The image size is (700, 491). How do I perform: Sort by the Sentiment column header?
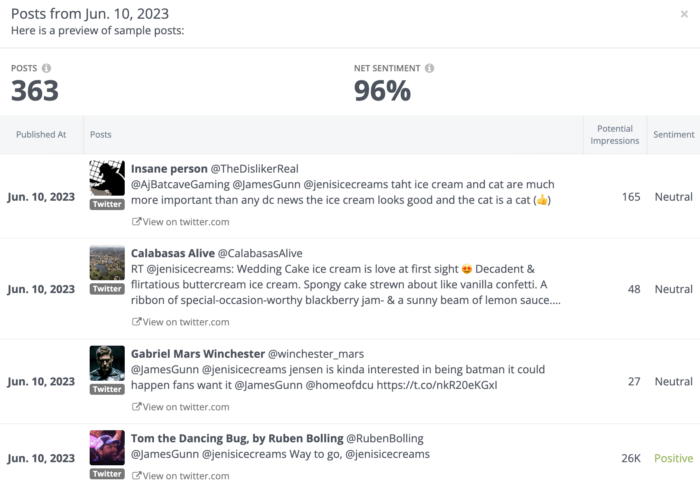pos(674,134)
